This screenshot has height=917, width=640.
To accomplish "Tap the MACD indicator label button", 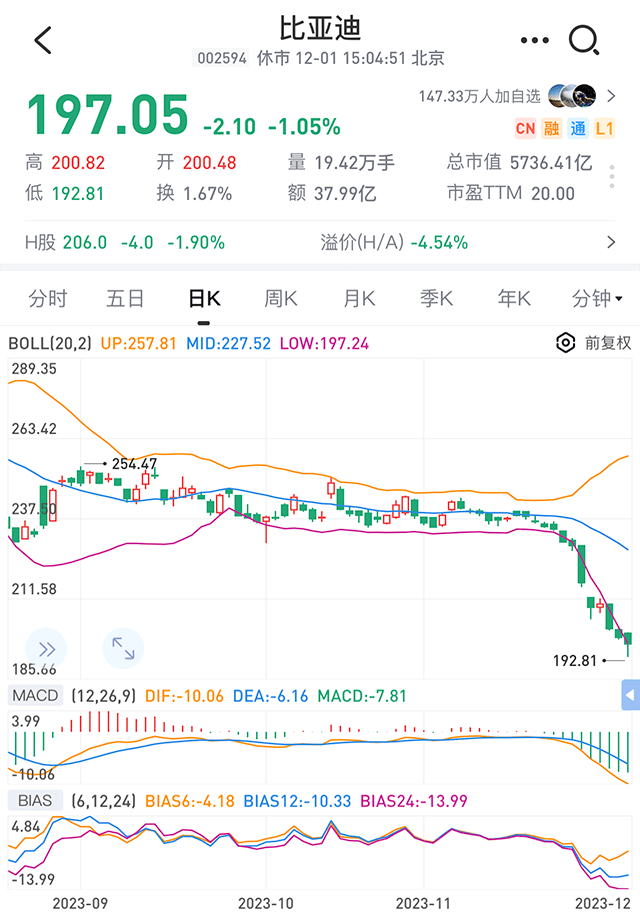I will point(35,695).
